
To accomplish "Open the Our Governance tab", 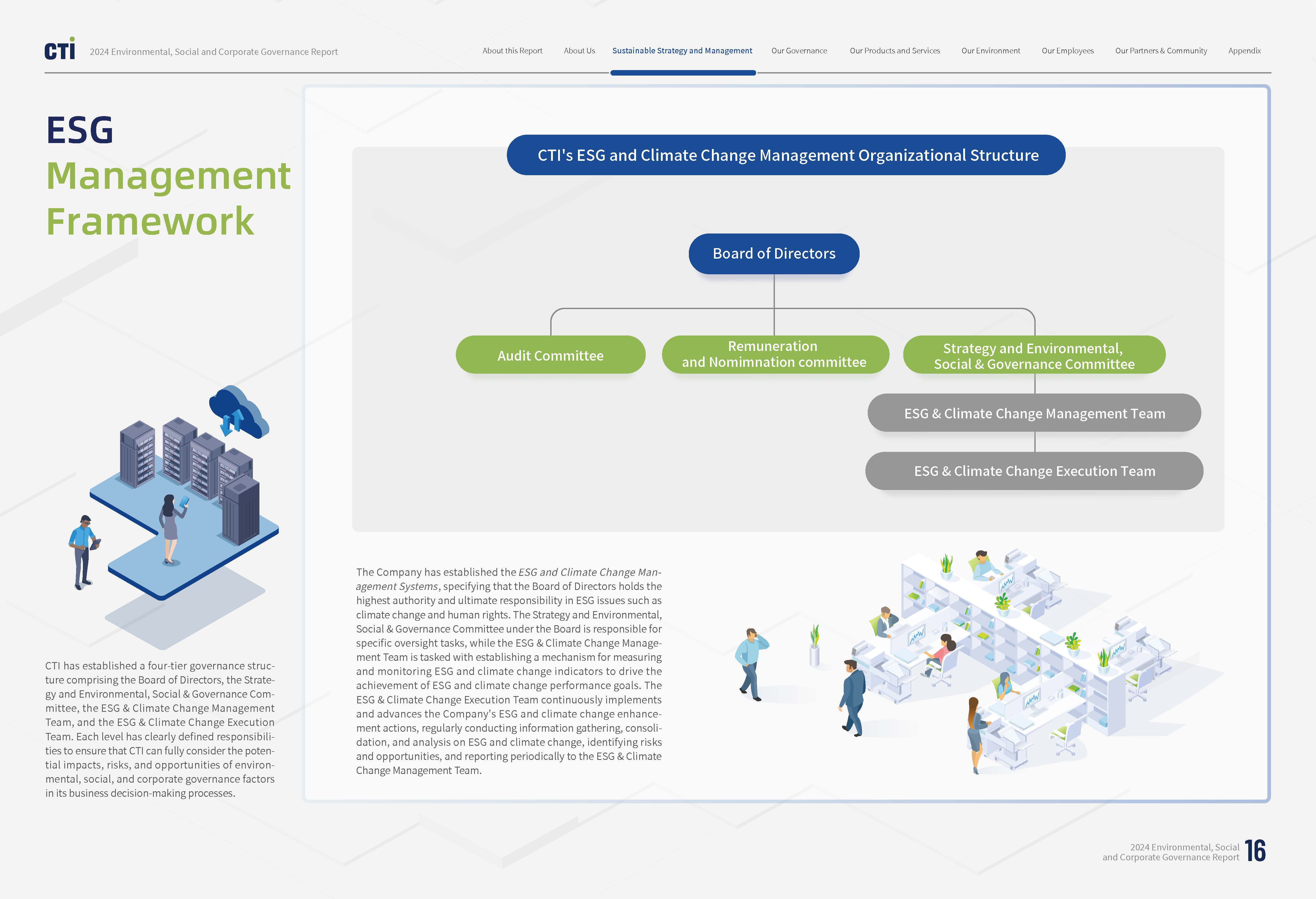I will click(x=799, y=51).
